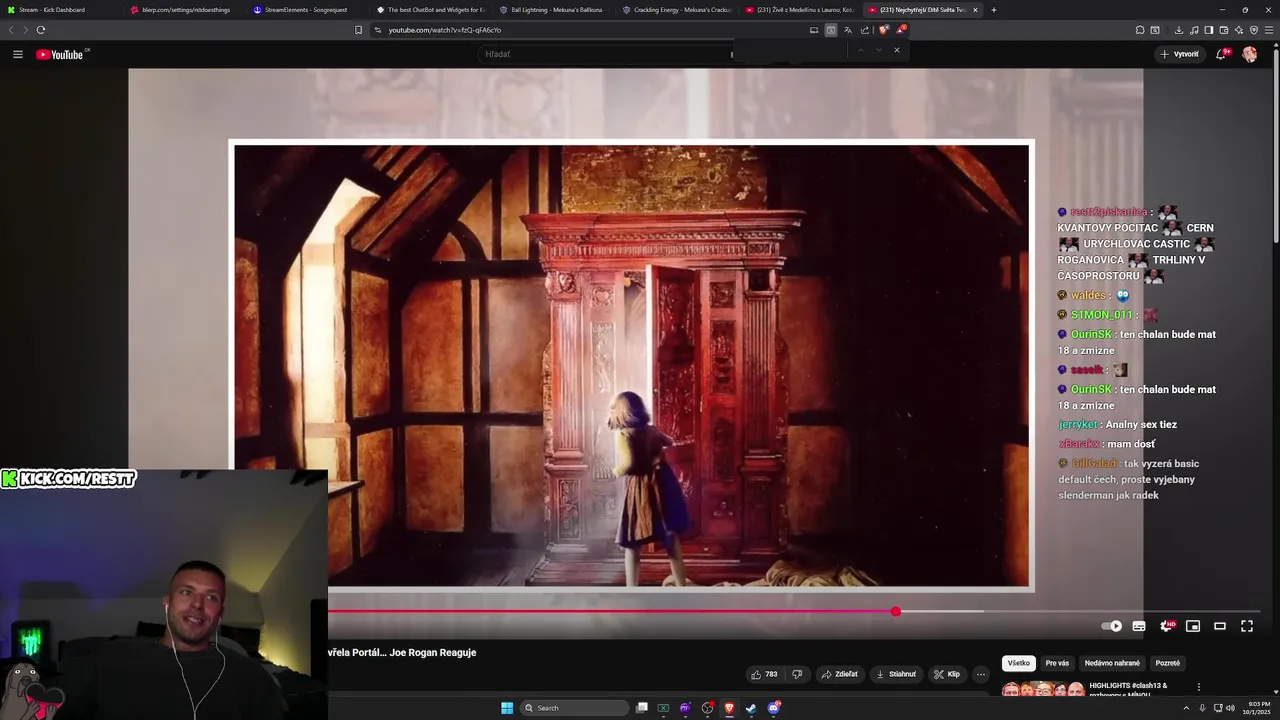
Task: Open the media control music note icon
Action: click(1194, 30)
